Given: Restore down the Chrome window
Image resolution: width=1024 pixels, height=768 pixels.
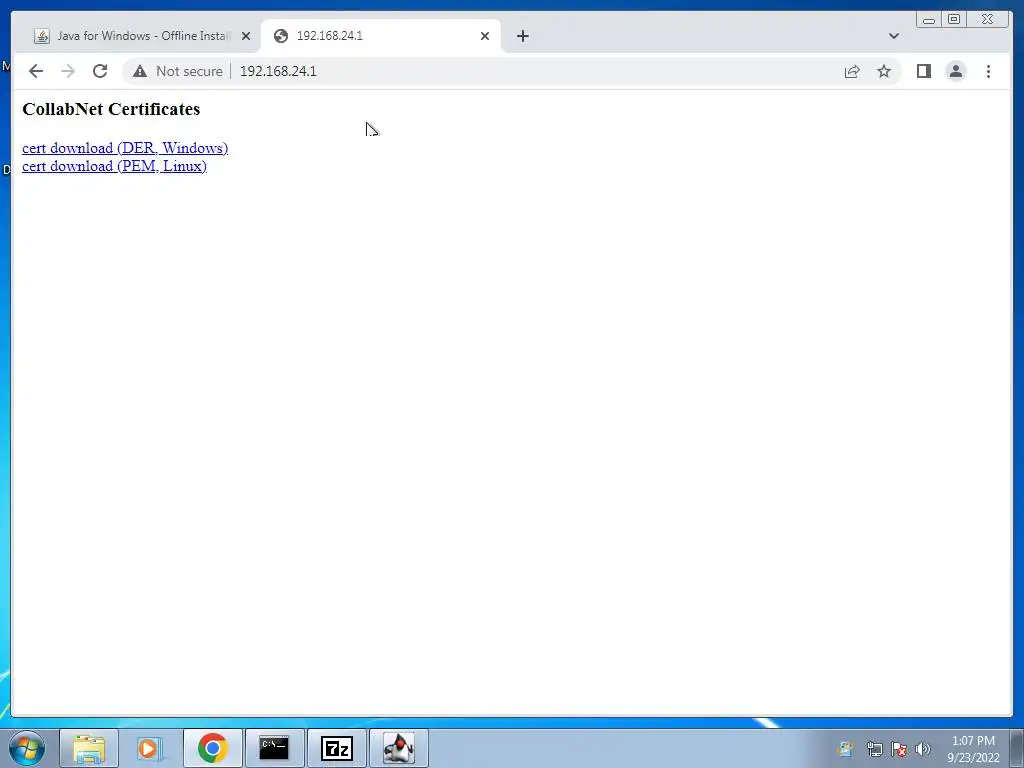Looking at the screenshot, I should (953, 20).
